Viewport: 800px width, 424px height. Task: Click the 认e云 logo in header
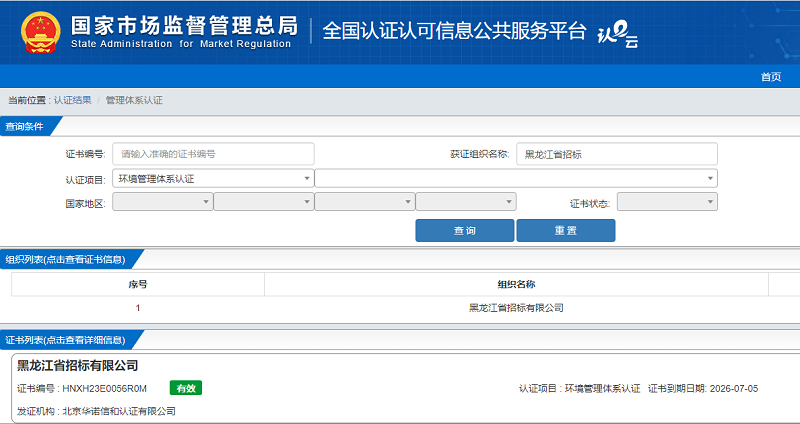click(617, 33)
